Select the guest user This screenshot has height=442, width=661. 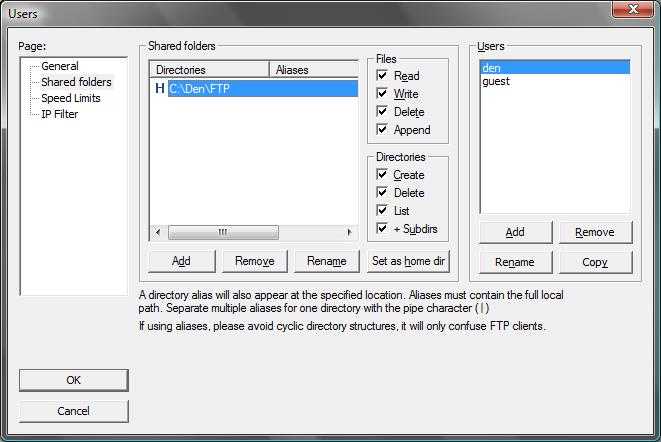pyautogui.click(x=496, y=81)
